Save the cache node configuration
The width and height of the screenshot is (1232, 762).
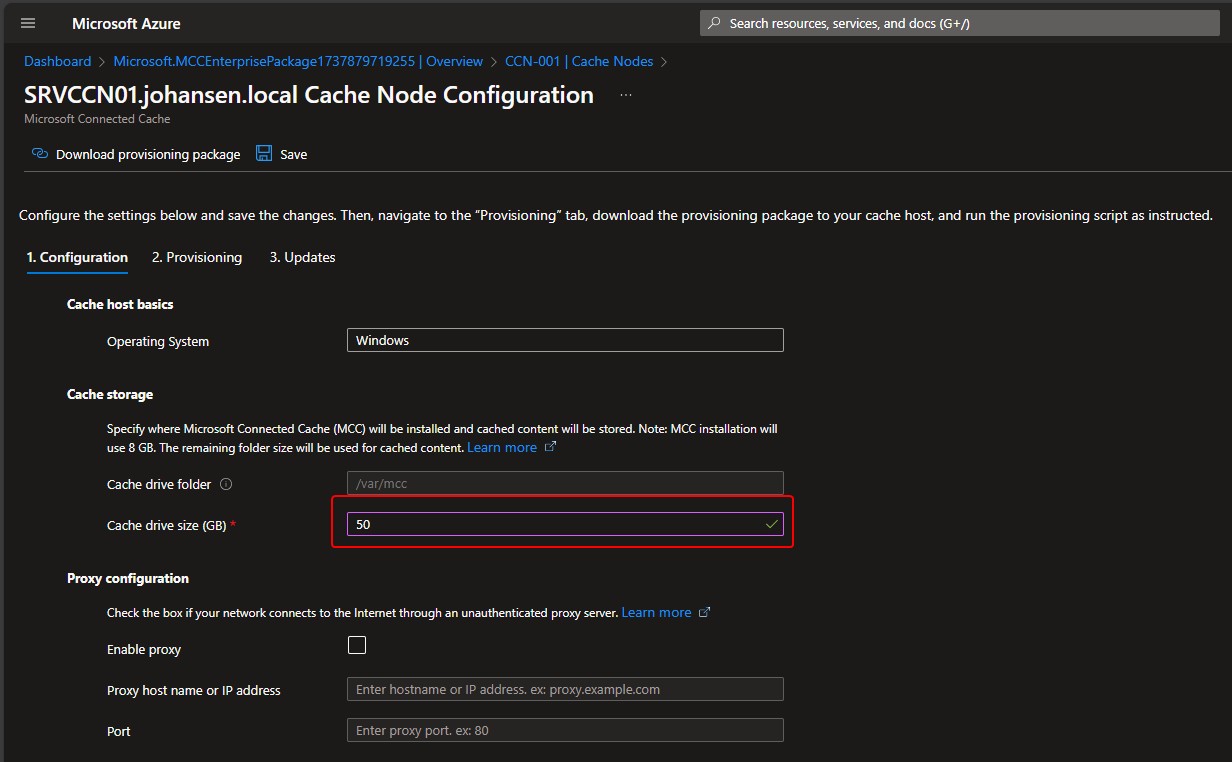282,154
